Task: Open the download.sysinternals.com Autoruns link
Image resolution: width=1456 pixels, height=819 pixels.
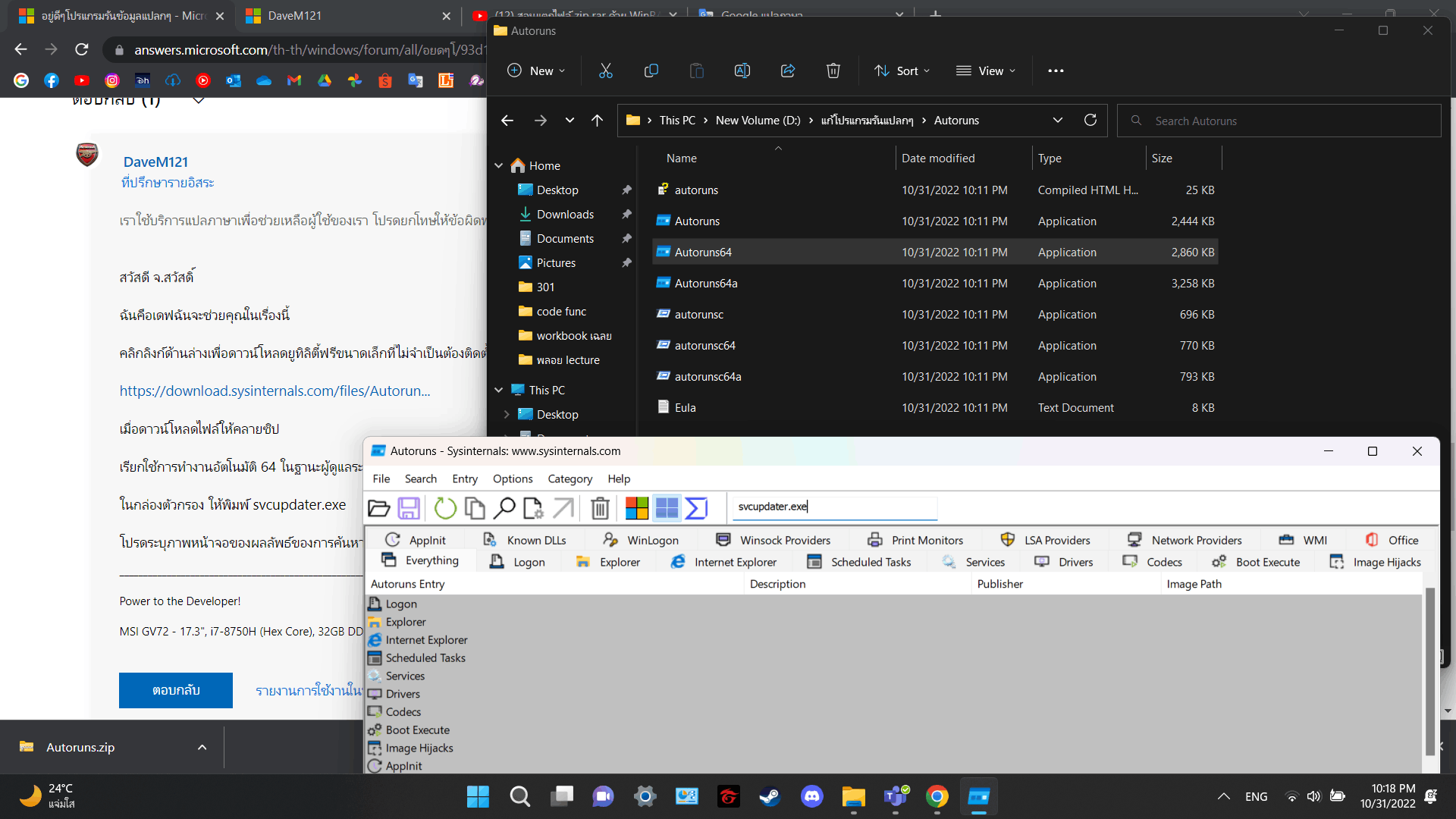Action: point(275,391)
